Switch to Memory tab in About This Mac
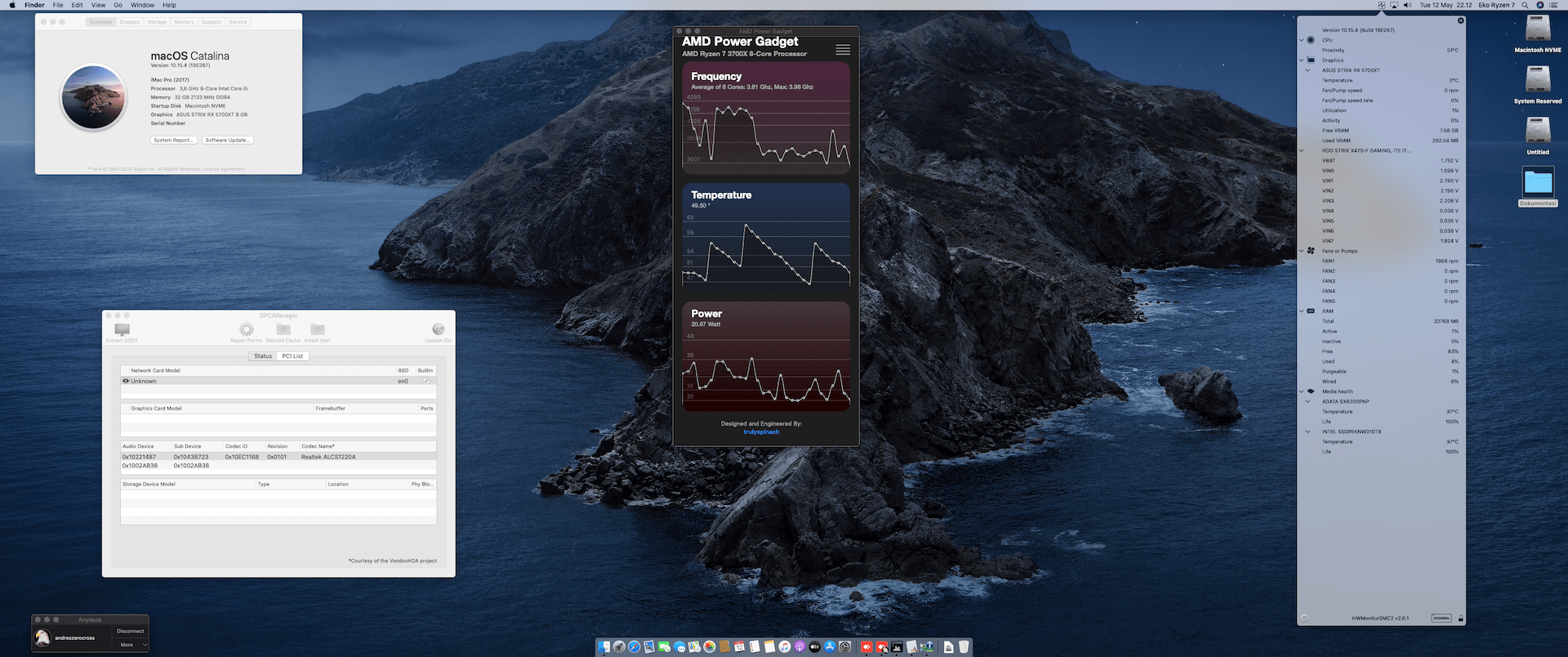The image size is (1568, 657). coord(184,22)
